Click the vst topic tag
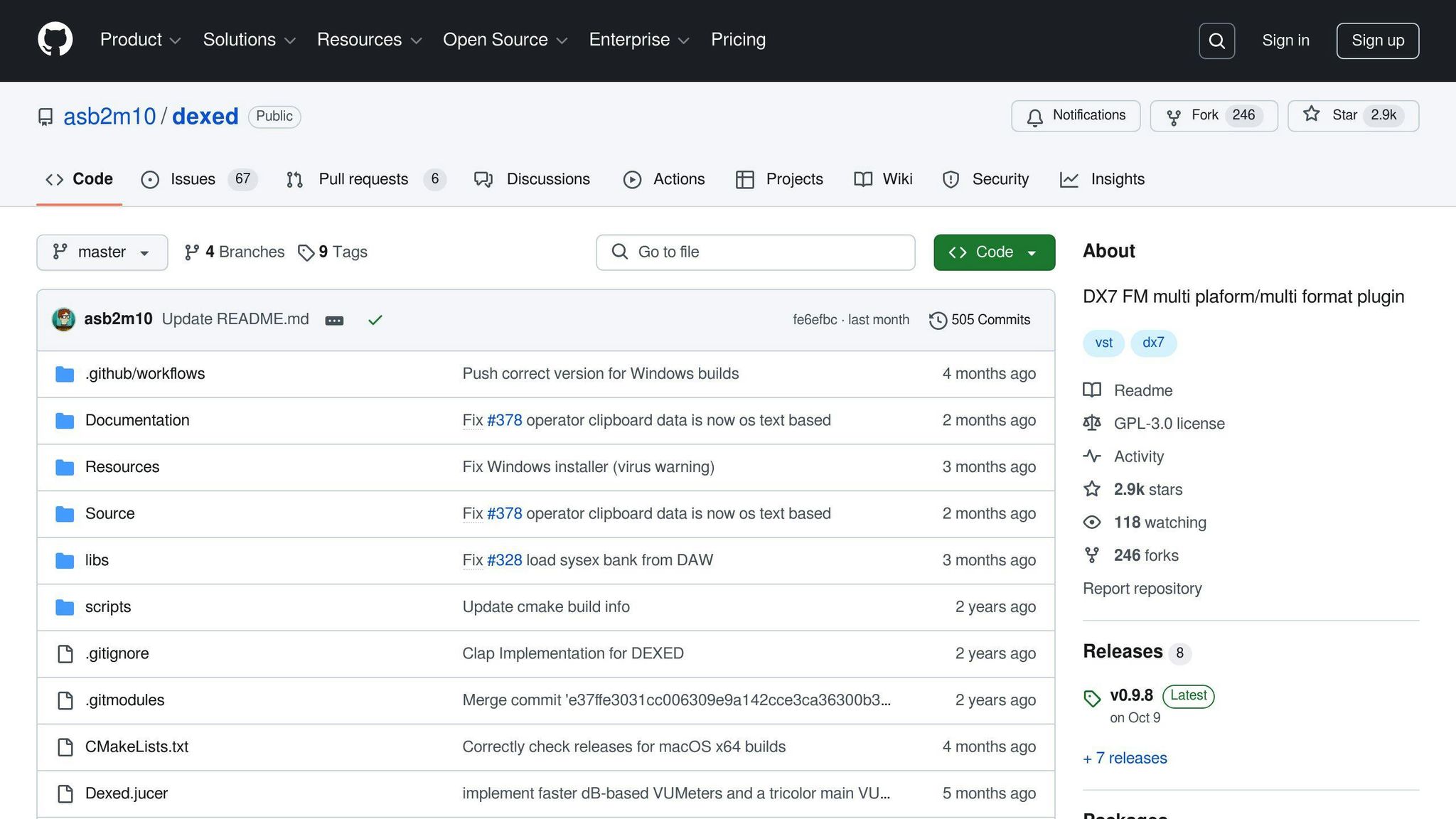 [x=1103, y=343]
